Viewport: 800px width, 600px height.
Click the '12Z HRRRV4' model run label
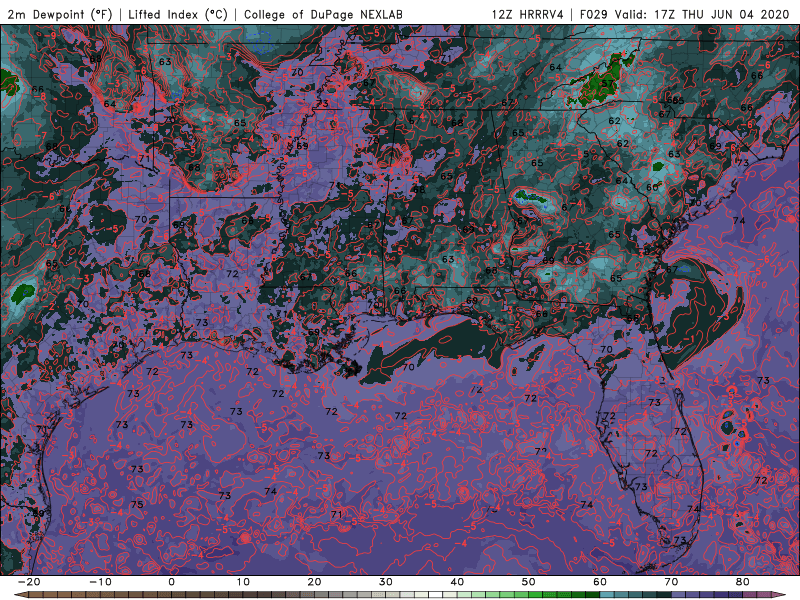click(x=528, y=14)
